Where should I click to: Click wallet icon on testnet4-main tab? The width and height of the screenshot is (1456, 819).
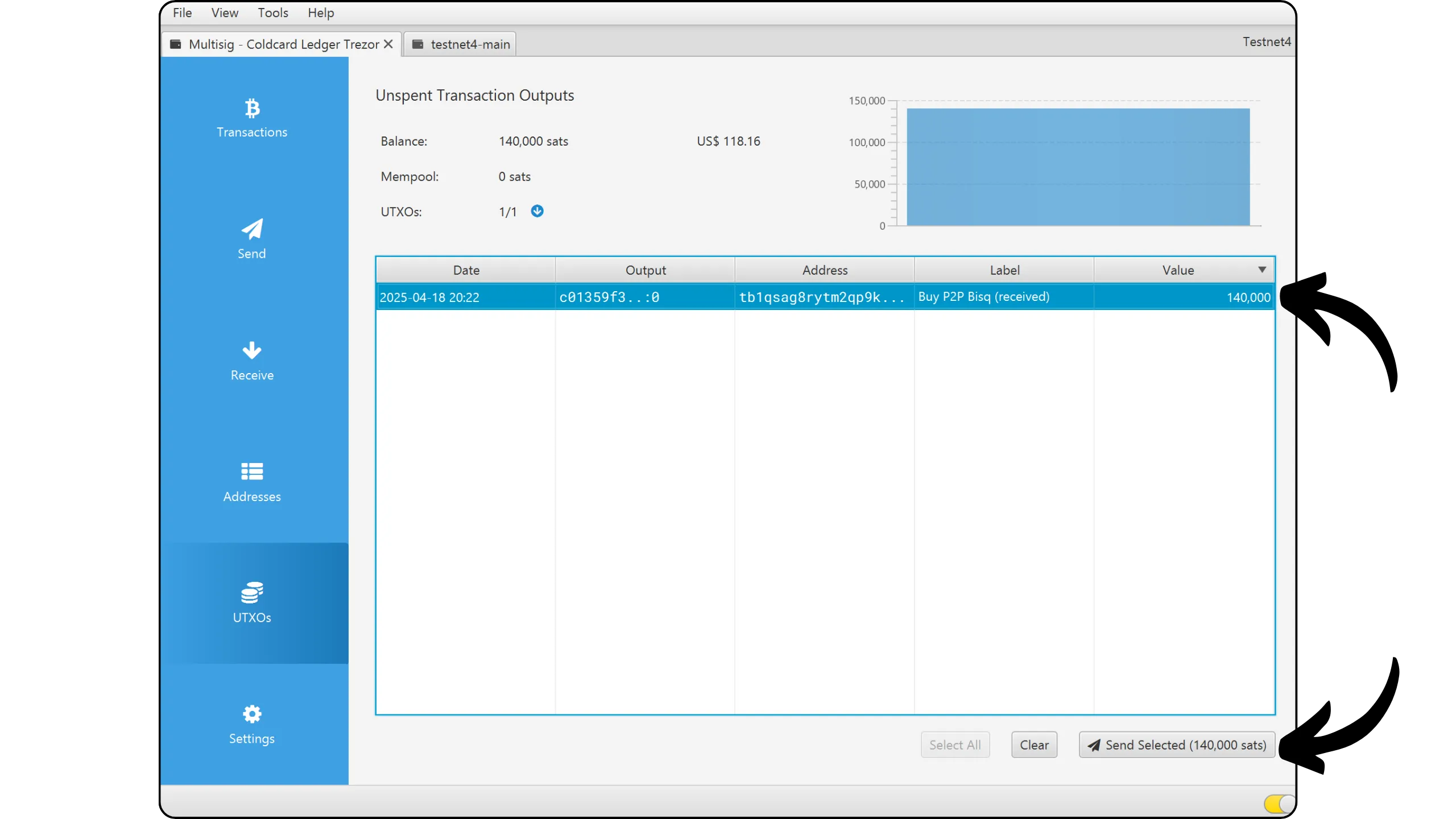(x=417, y=44)
